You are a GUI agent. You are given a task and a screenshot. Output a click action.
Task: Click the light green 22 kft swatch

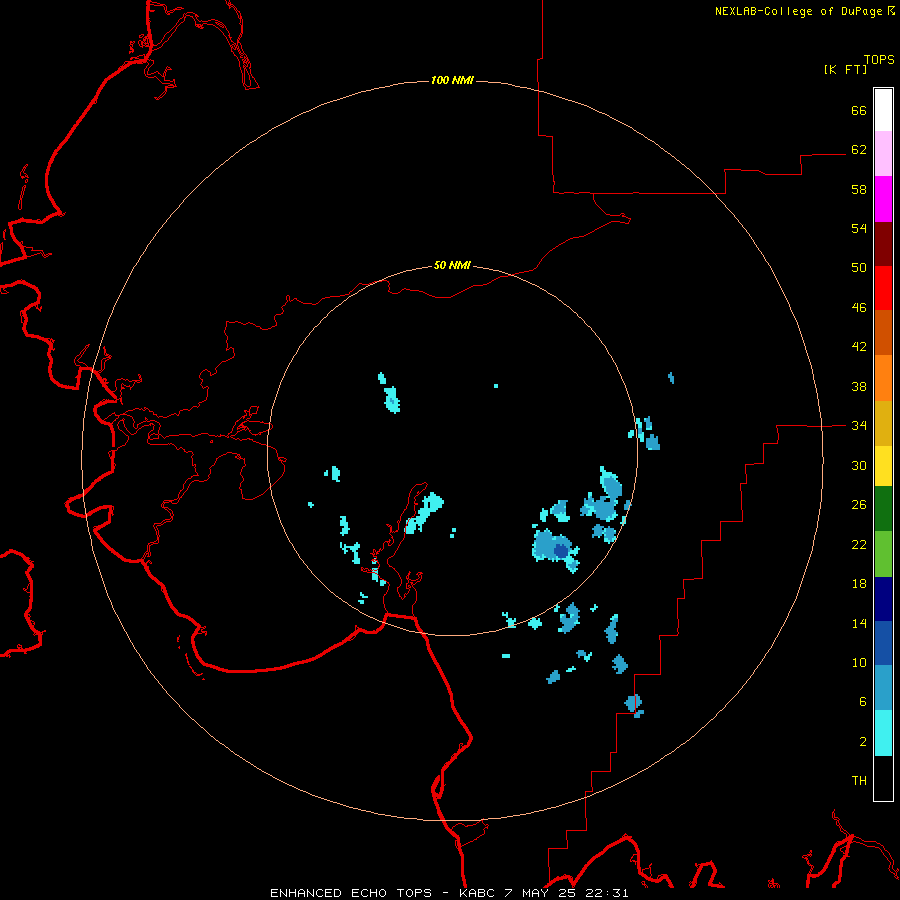(883, 554)
